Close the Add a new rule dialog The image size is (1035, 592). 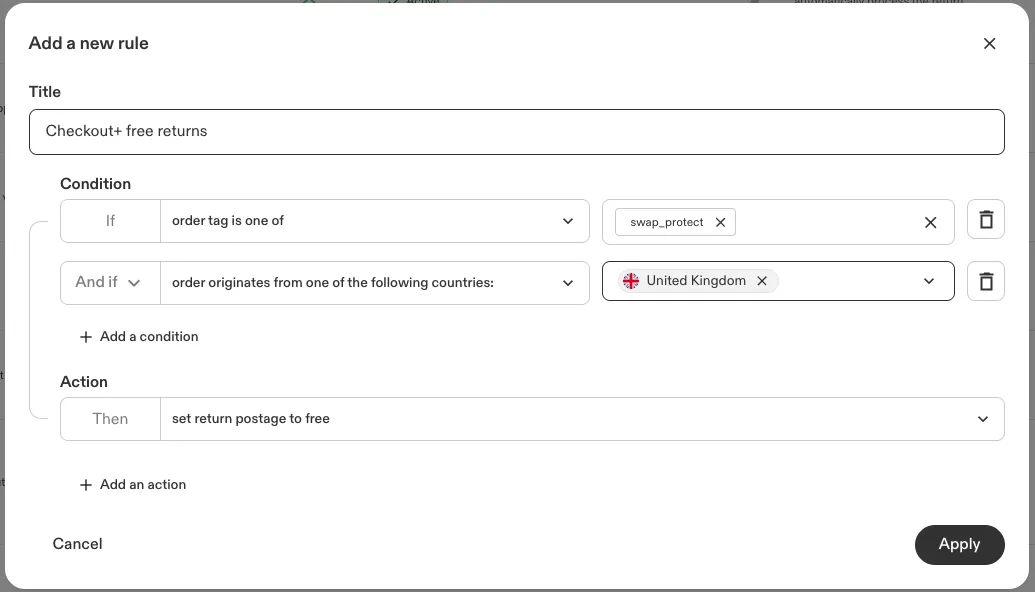(989, 44)
